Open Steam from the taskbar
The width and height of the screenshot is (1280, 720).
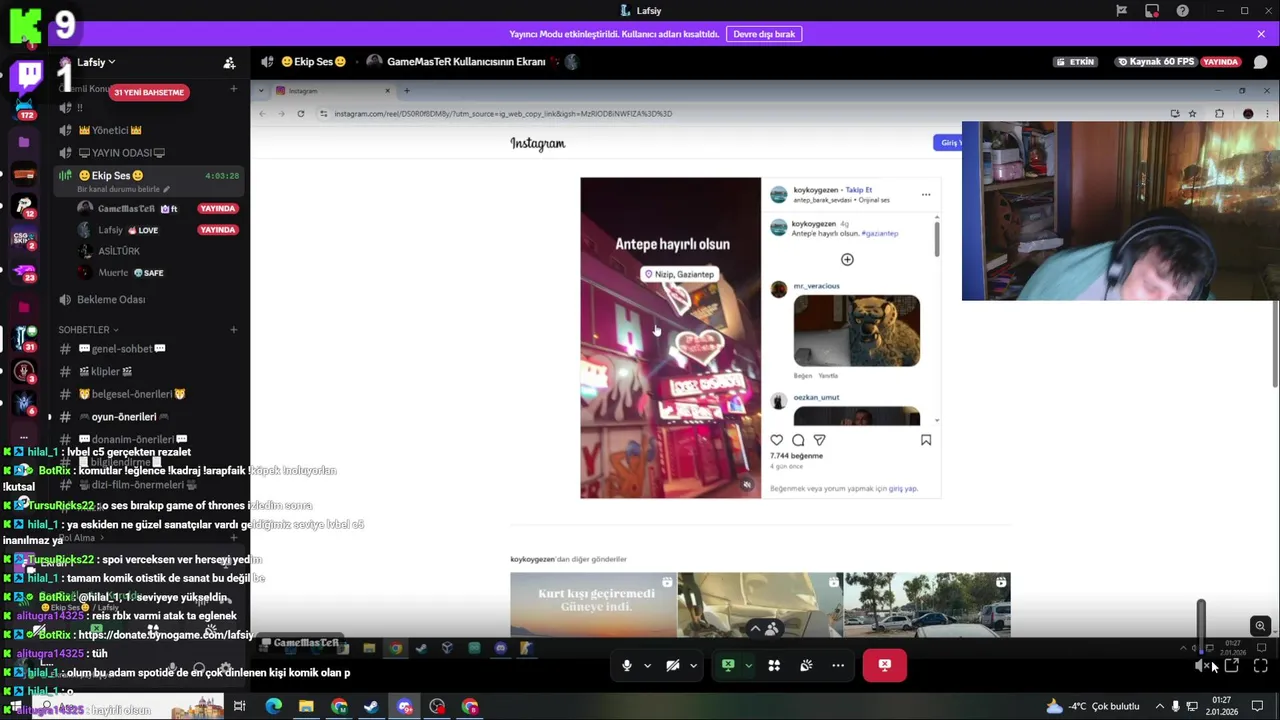[x=371, y=707]
